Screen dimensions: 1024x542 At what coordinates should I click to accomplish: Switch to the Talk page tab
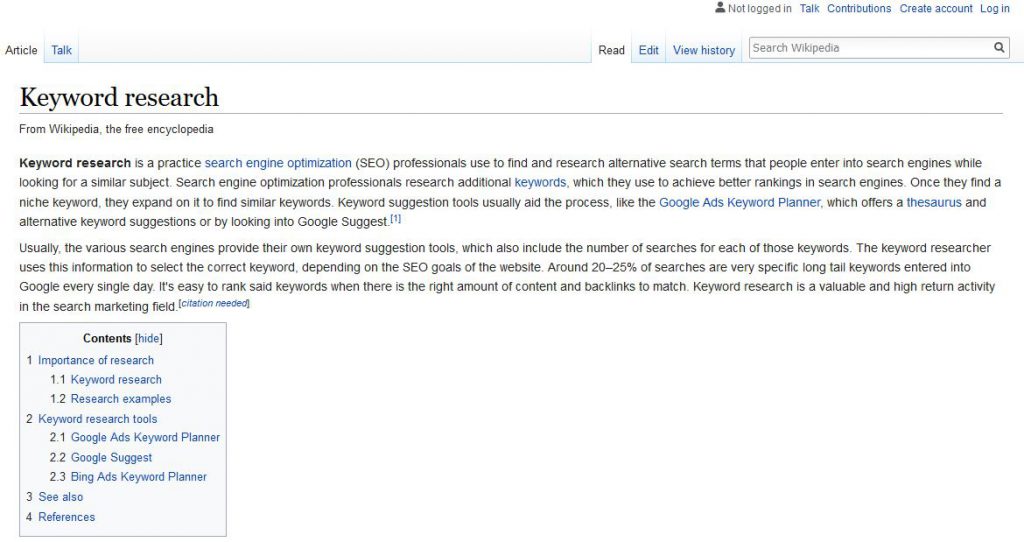click(61, 50)
